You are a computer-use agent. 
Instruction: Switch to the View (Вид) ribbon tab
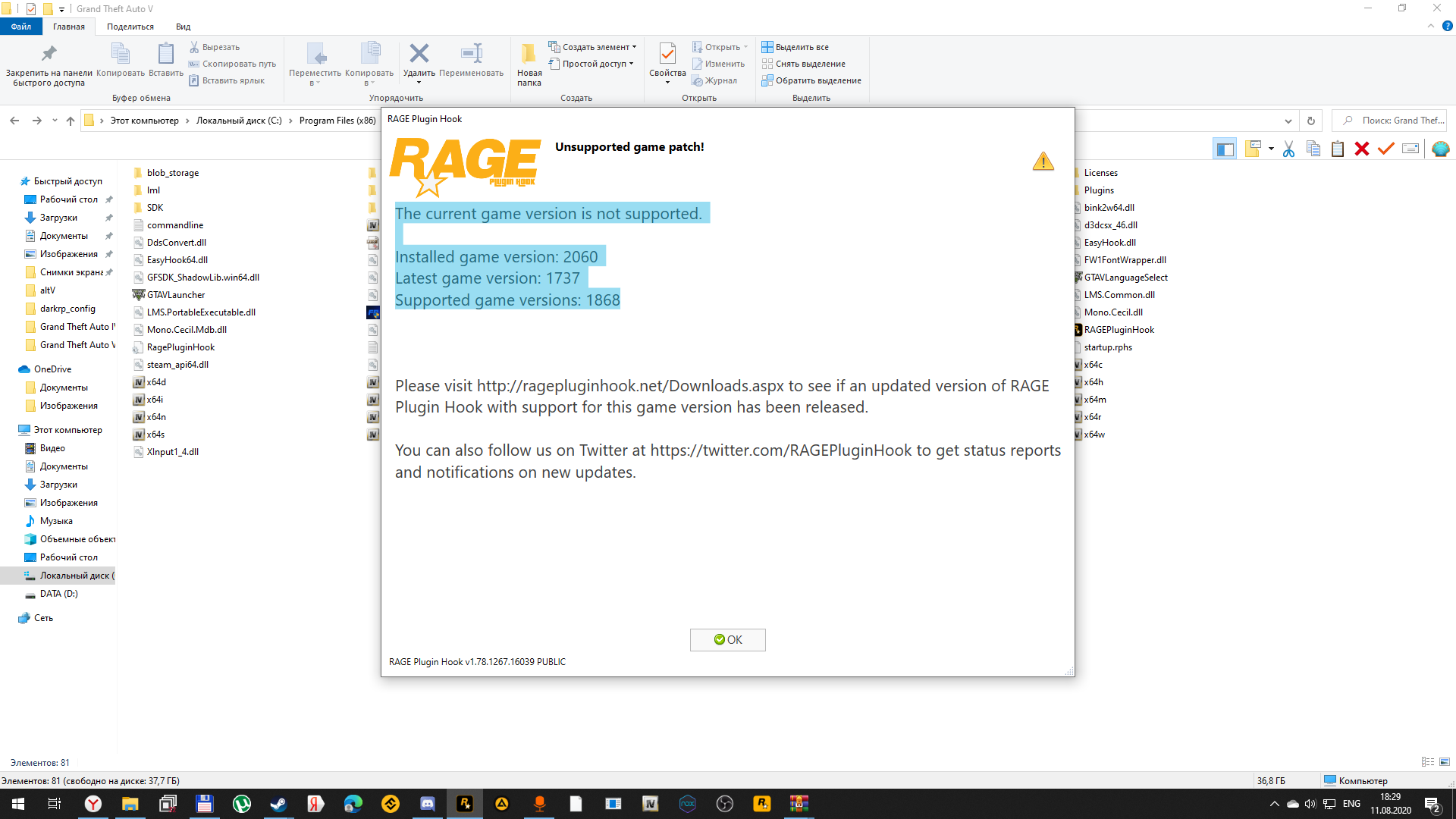click(183, 27)
